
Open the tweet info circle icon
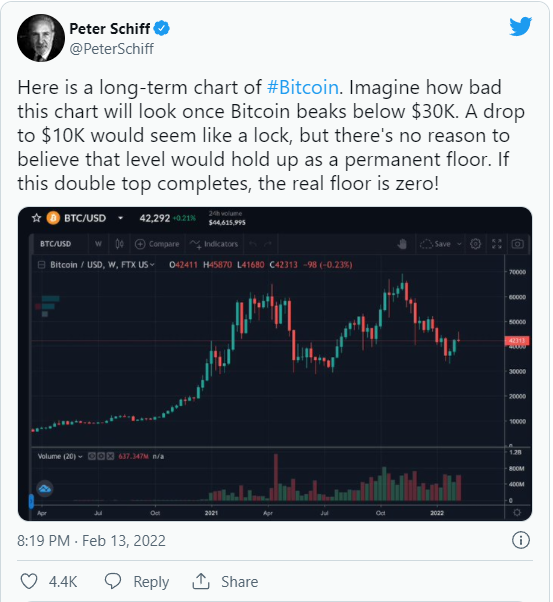click(x=521, y=540)
